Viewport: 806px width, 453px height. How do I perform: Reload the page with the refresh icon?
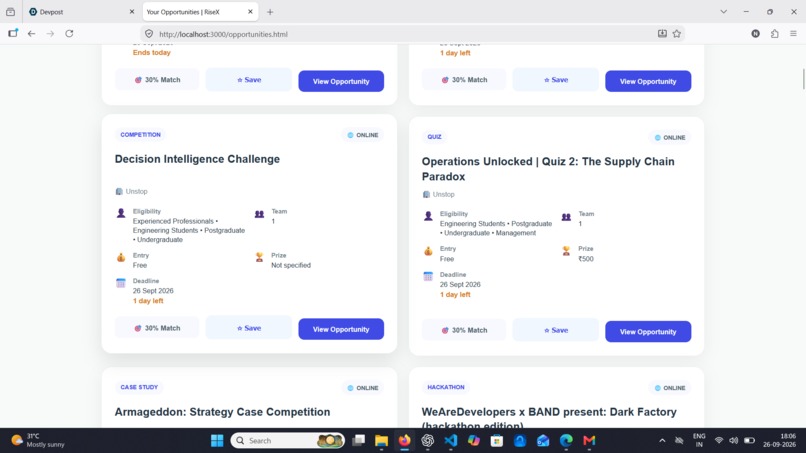pos(69,33)
